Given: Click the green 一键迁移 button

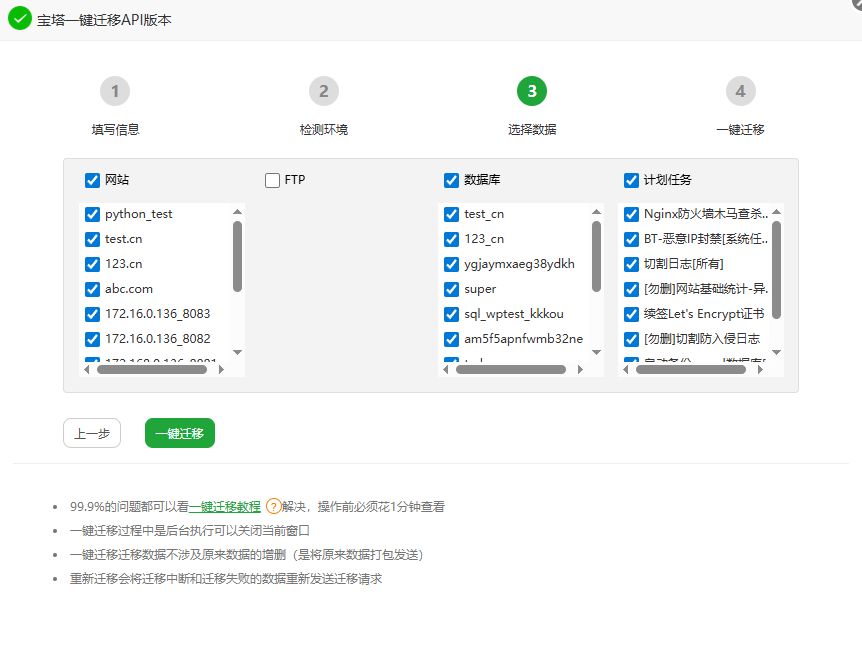Looking at the screenshot, I should click(x=179, y=433).
